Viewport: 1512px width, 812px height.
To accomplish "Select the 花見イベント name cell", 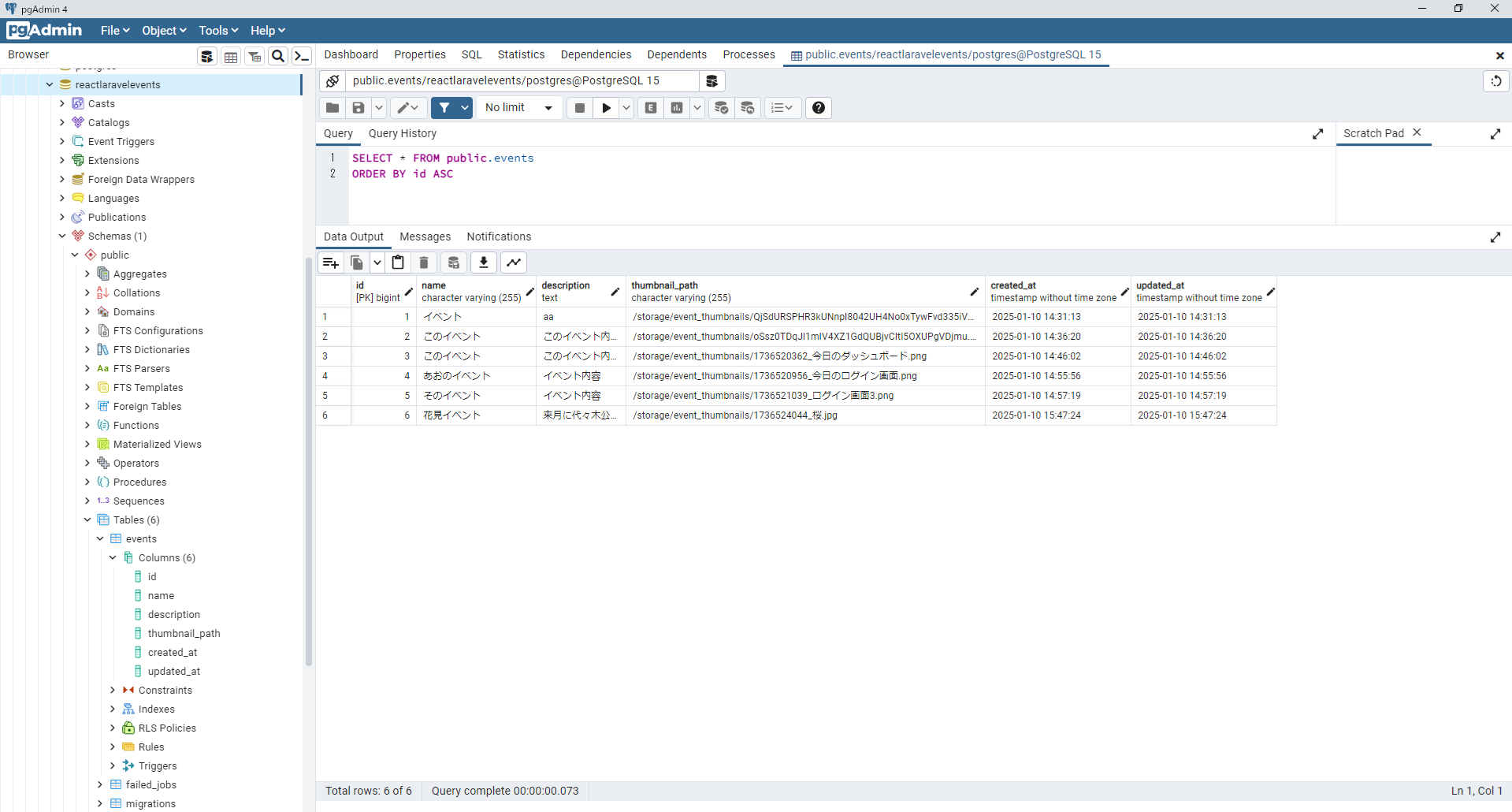I will tap(476, 415).
